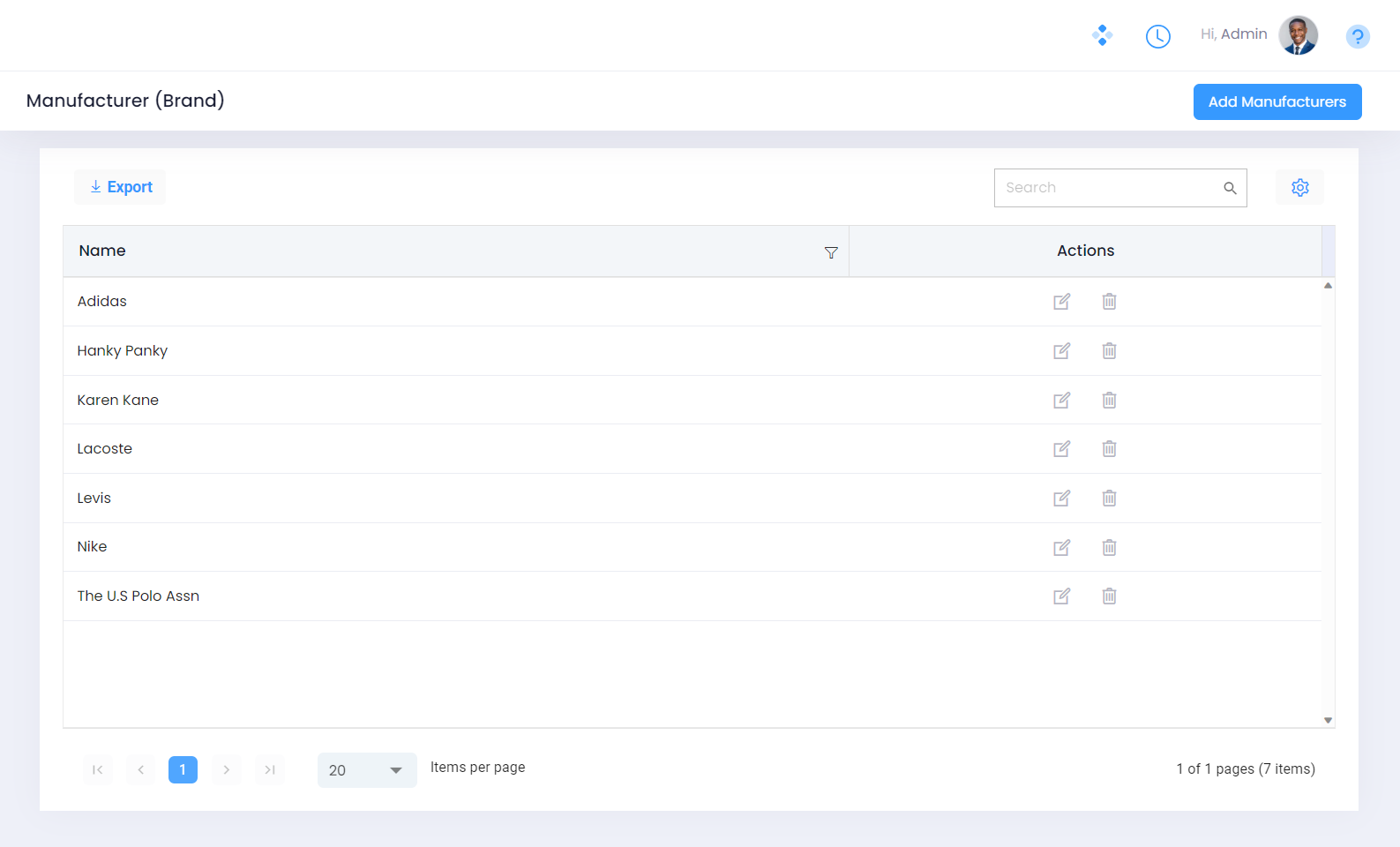Viewport: 1400px width, 847px height.
Task: Click the Actions column header
Action: [1085, 251]
